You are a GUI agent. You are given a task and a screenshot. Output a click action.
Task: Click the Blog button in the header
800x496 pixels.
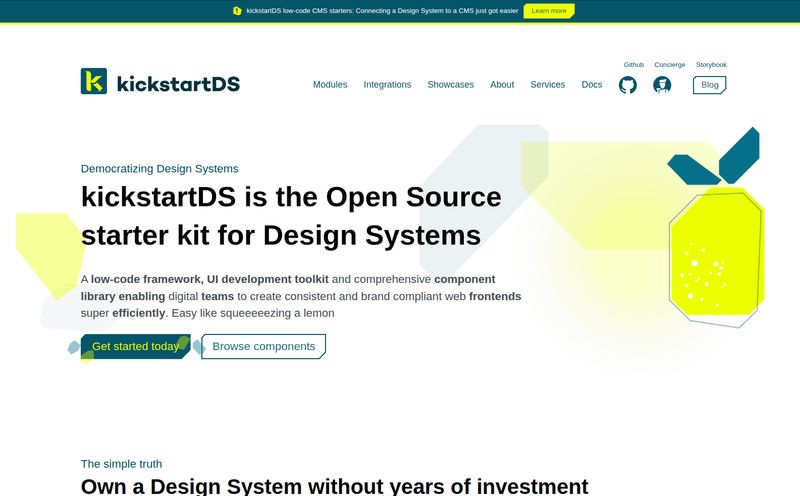(710, 85)
